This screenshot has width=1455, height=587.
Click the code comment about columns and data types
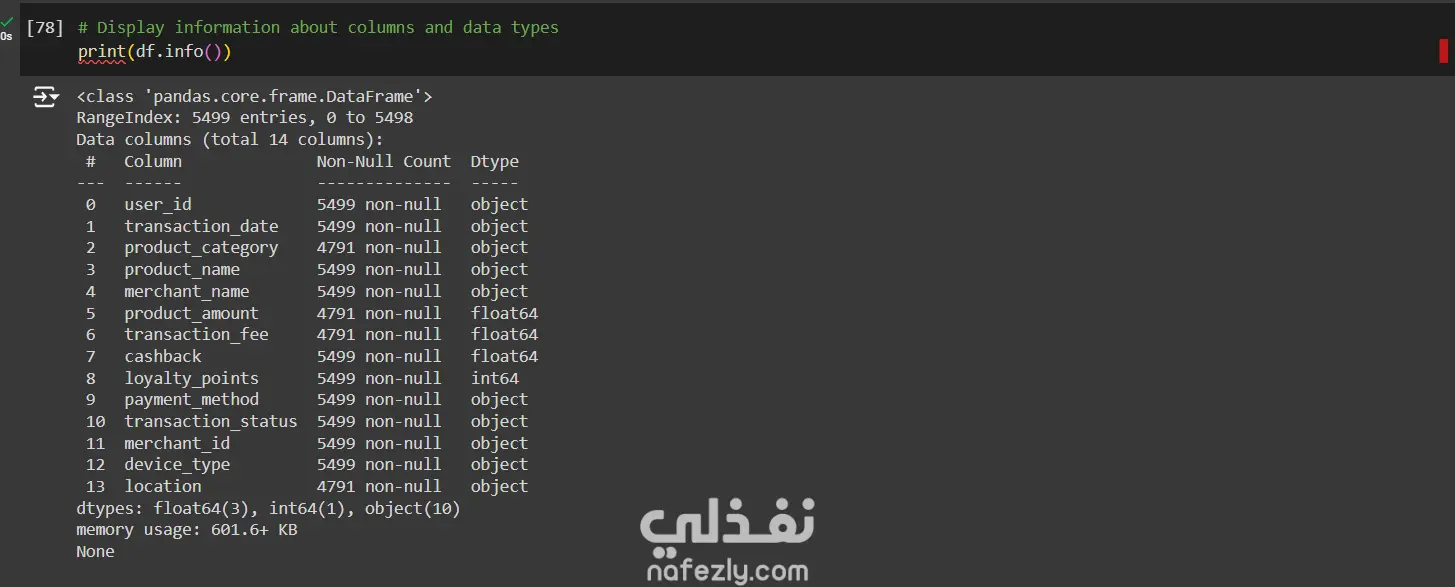click(x=318, y=28)
